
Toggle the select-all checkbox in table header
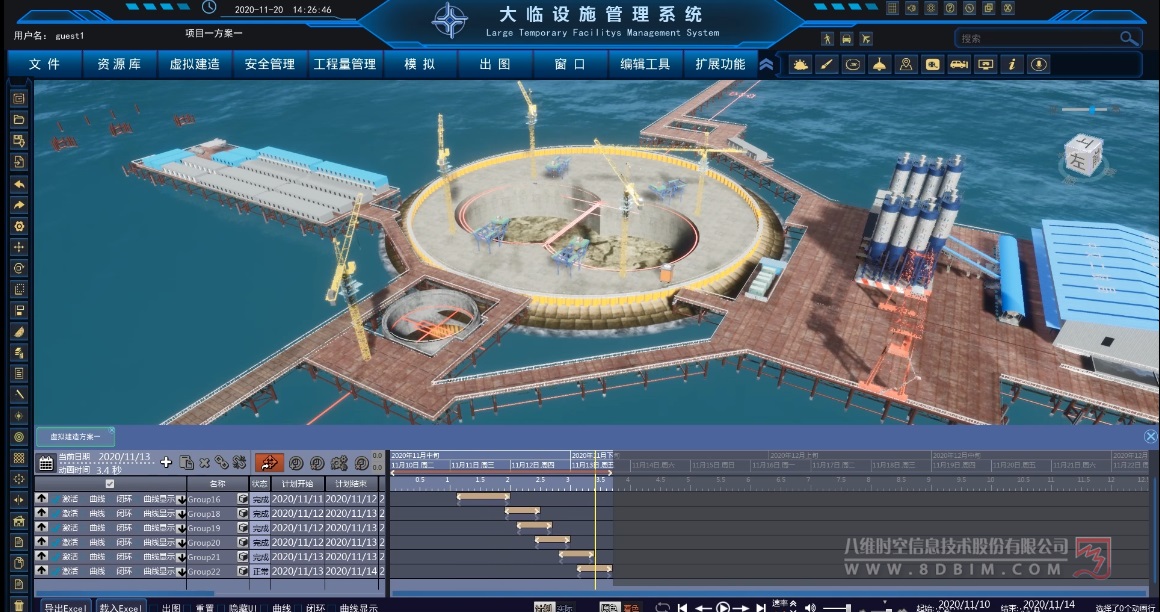pos(110,483)
